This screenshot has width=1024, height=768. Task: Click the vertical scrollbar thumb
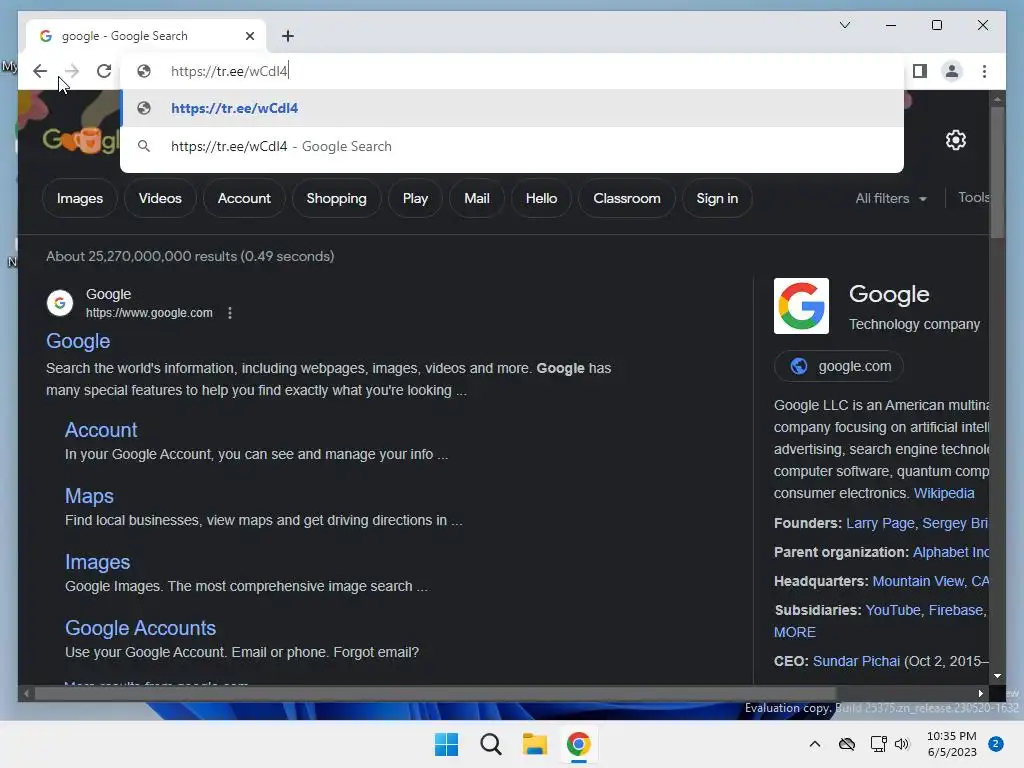coord(997,172)
